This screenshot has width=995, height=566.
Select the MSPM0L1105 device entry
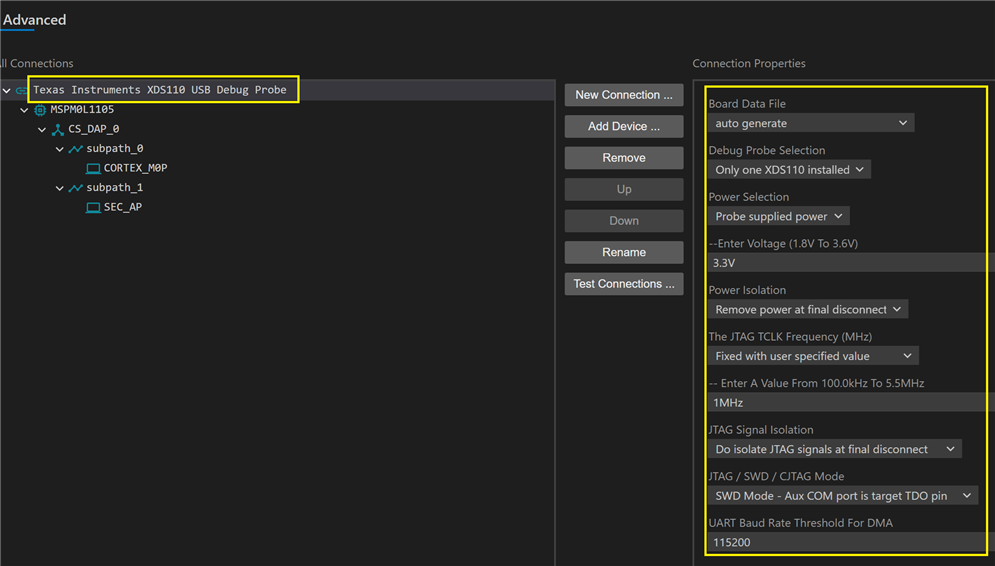82,109
